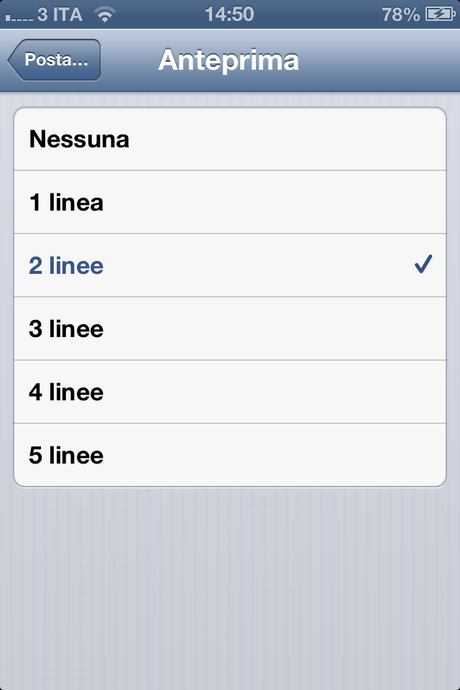
Task: Tap the back arrow tip of Posta button
Action: click(12, 60)
